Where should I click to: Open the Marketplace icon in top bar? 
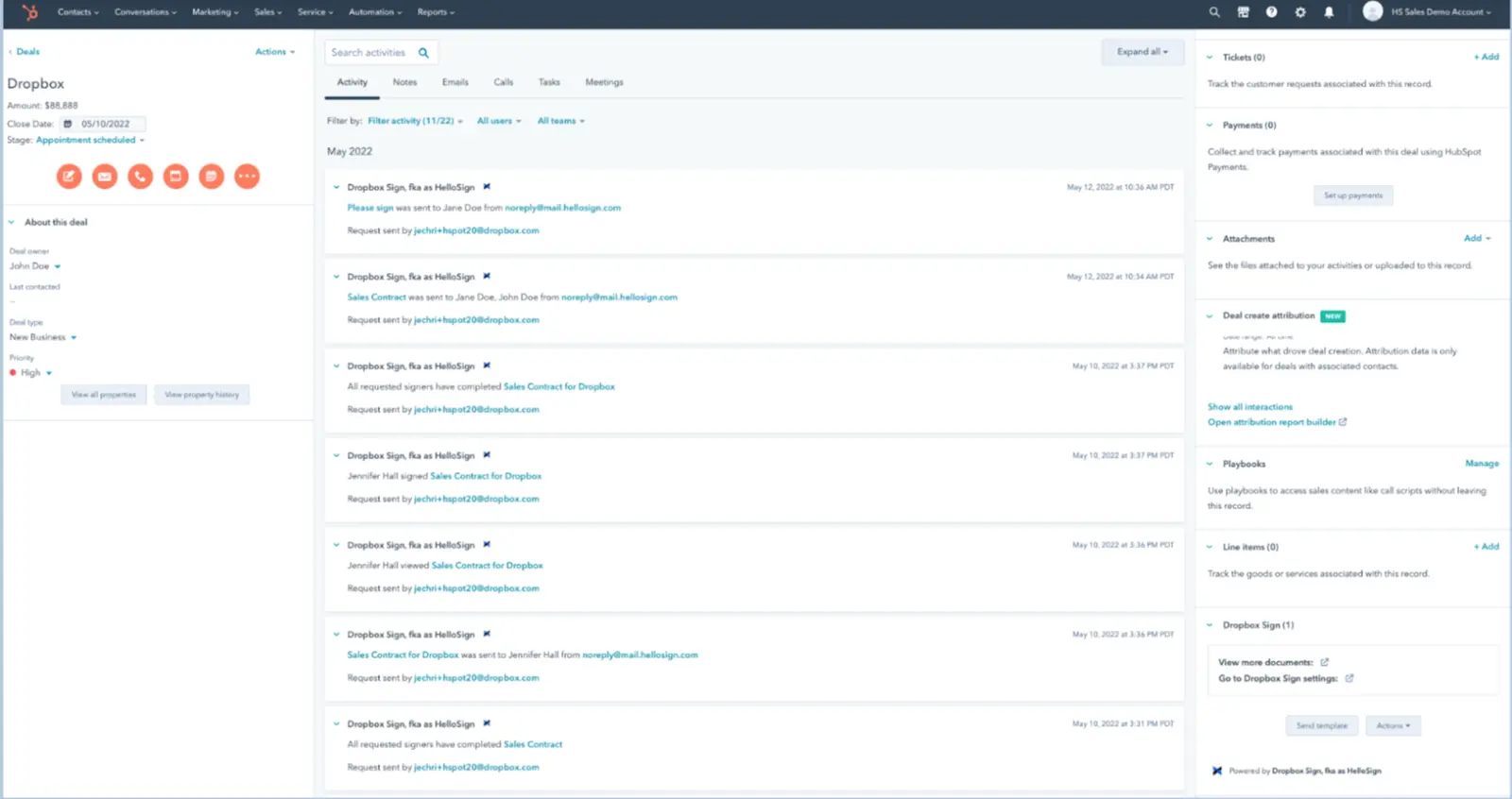(1243, 12)
